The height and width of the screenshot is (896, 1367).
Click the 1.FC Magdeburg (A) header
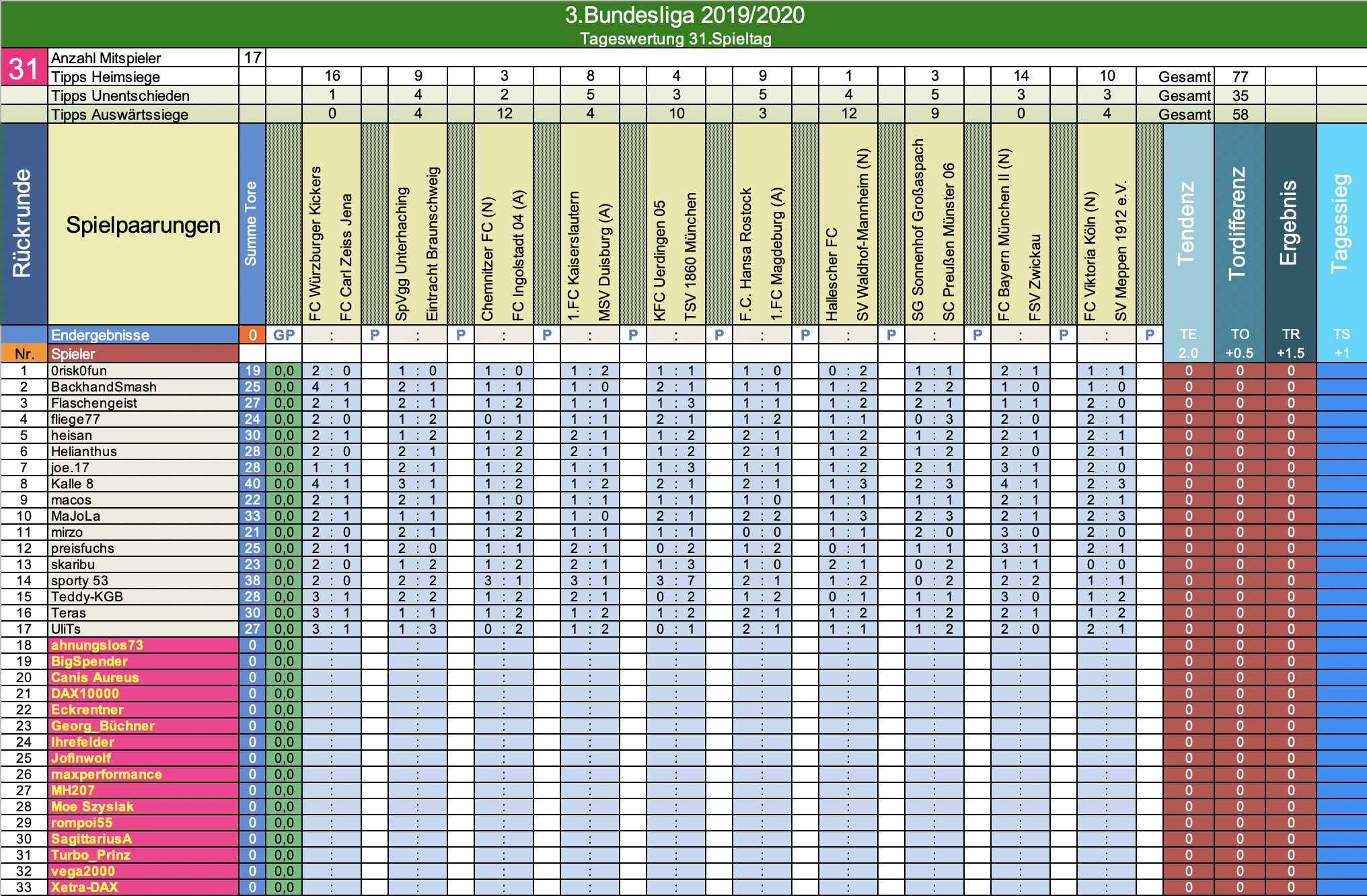point(776,254)
